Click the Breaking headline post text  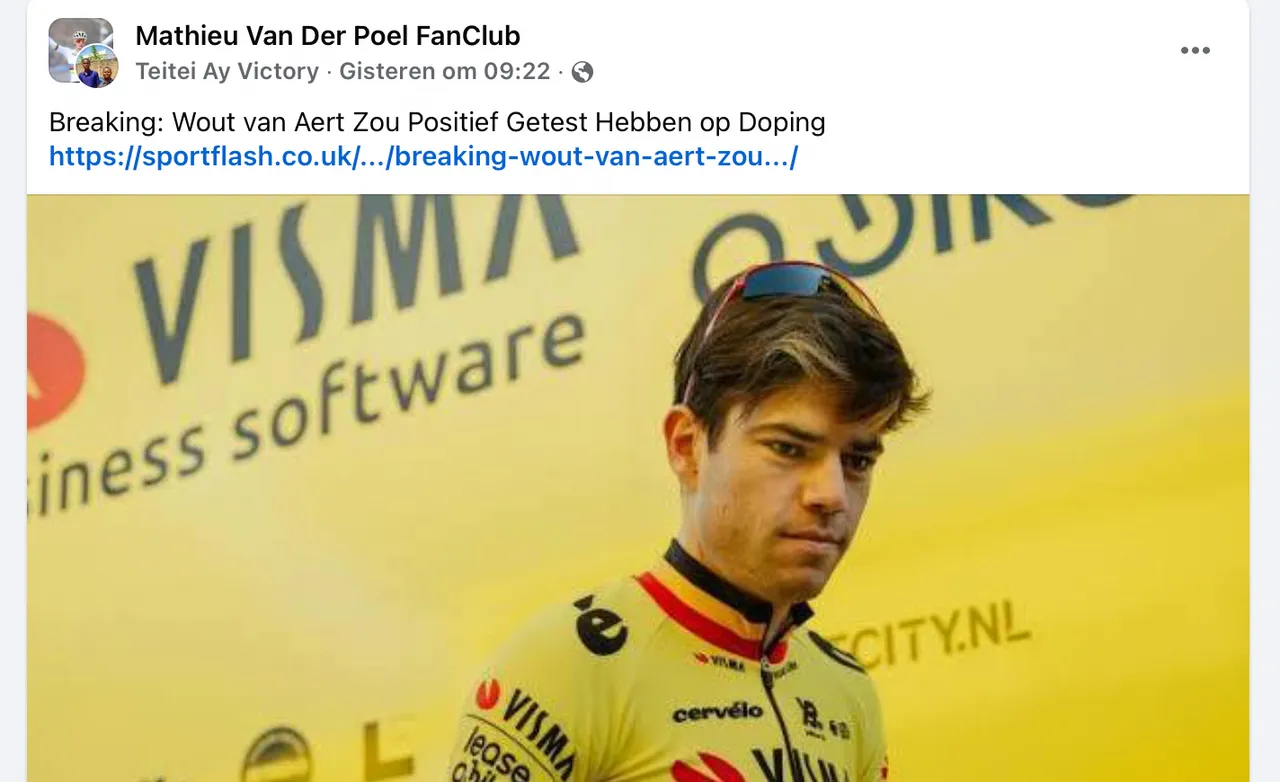click(437, 123)
